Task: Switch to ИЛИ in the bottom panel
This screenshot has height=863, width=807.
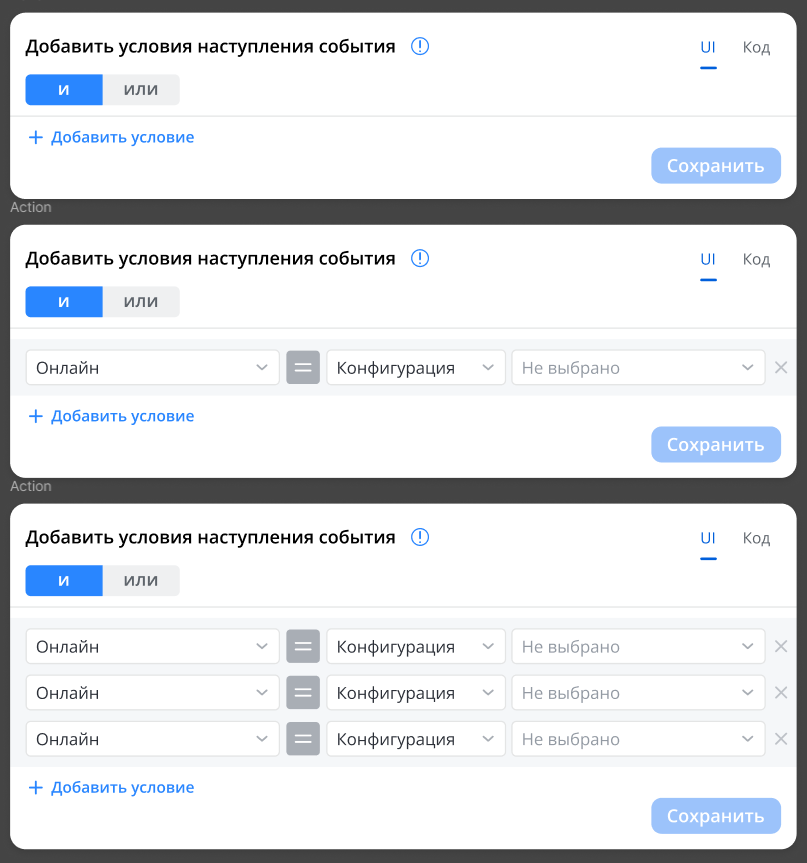Action: 141,581
